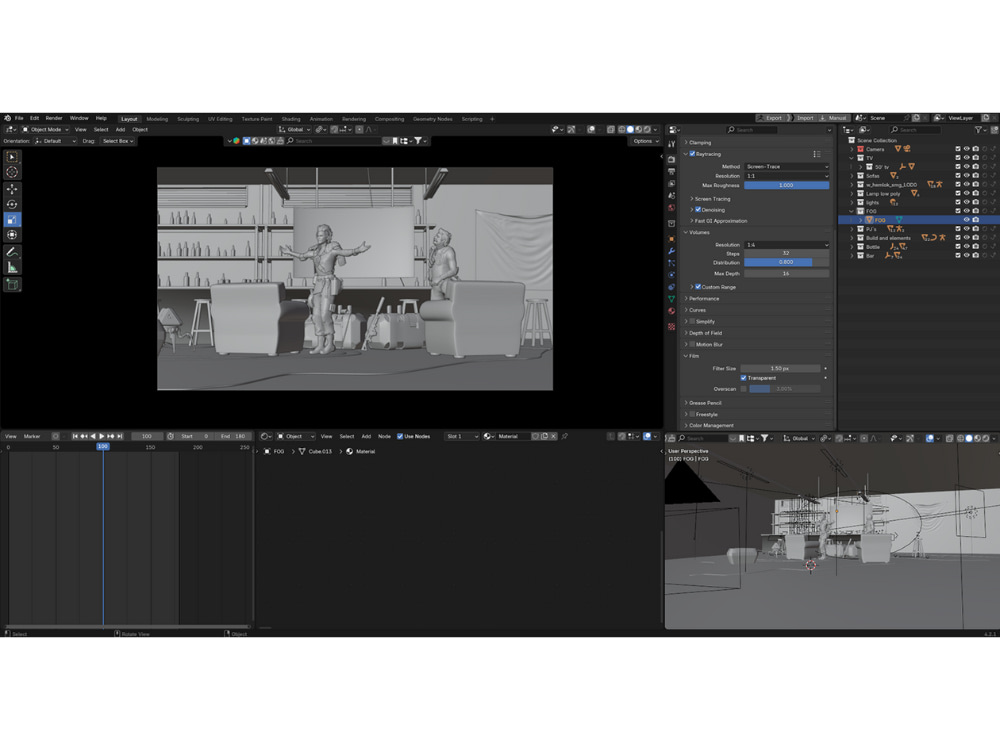Switch to the Geometry Nodes workspace tab
This screenshot has height=750, width=1000.
click(x=432, y=119)
